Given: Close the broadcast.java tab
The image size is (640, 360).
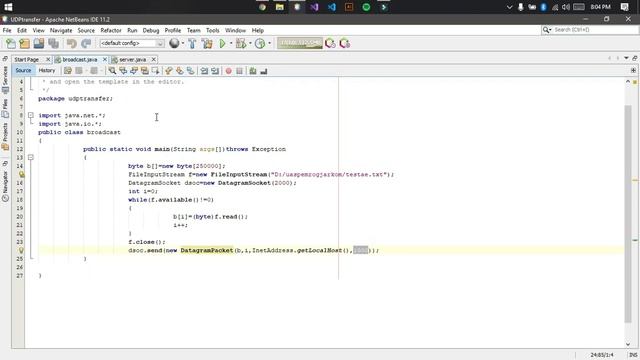Looking at the screenshot, I should coord(104,60).
